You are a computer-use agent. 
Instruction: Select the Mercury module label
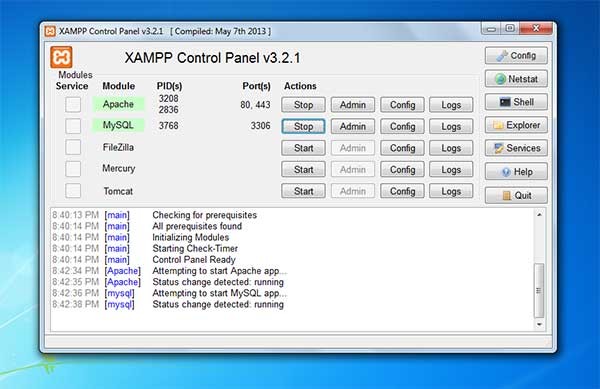(x=119, y=168)
